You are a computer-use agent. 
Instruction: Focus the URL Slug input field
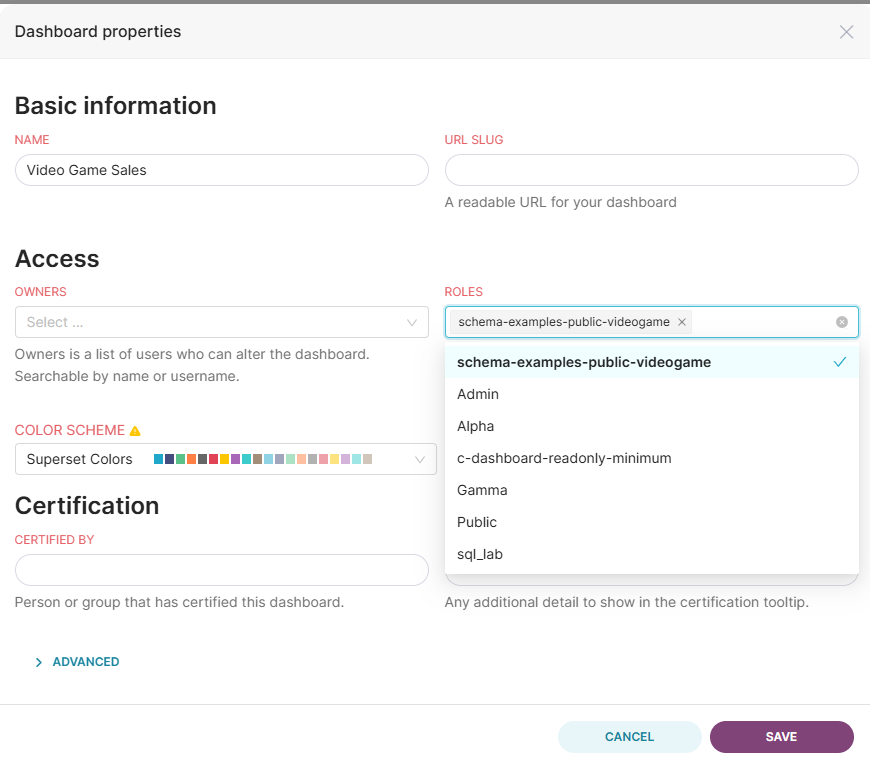[651, 170]
